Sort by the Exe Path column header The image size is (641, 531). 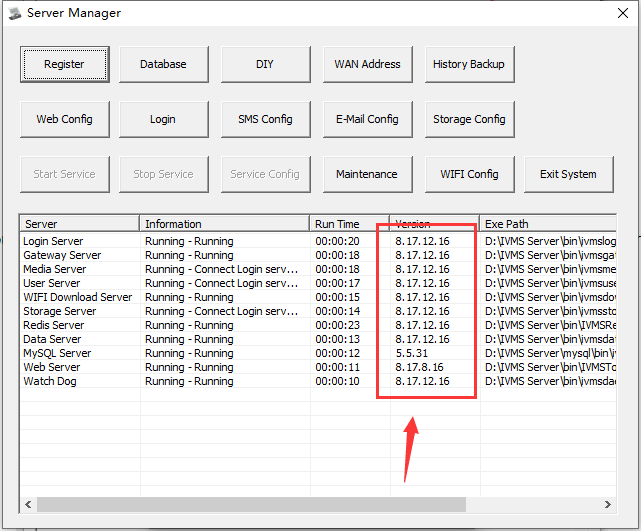548,224
